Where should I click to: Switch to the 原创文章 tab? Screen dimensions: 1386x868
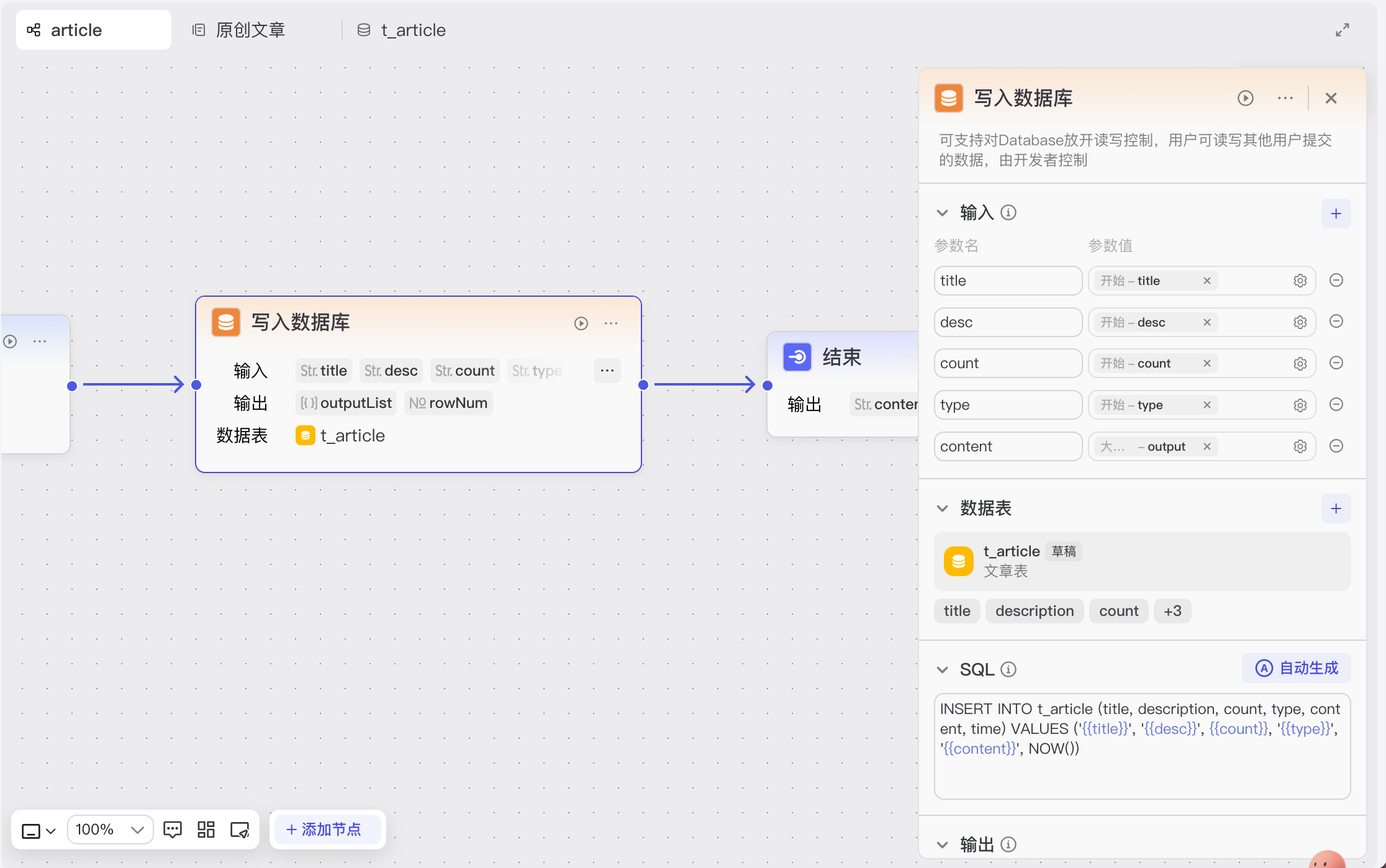coord(239,30)
